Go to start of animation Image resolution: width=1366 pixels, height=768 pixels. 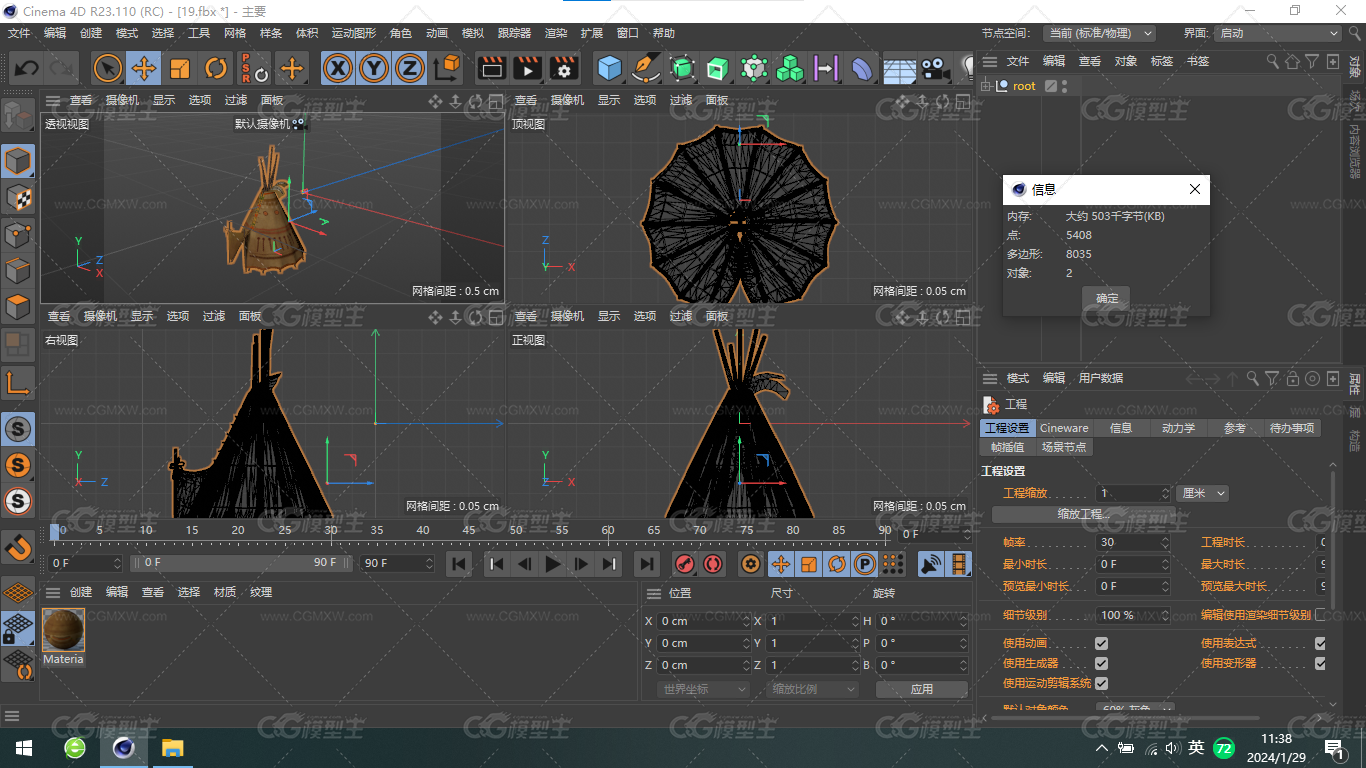pos(459,564)
